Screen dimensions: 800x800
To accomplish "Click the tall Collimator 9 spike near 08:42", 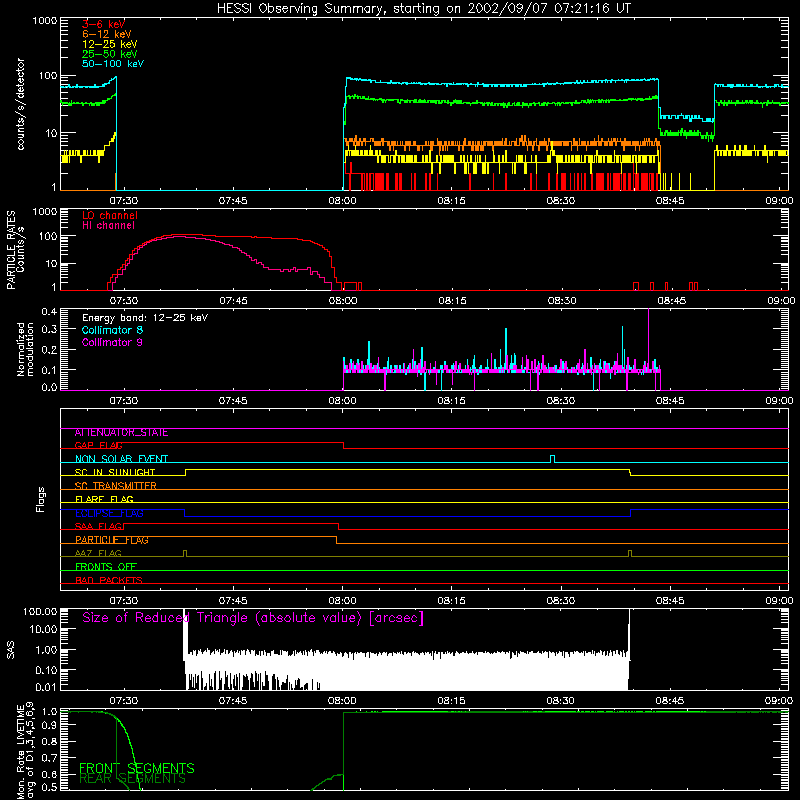I will point(648,339).
